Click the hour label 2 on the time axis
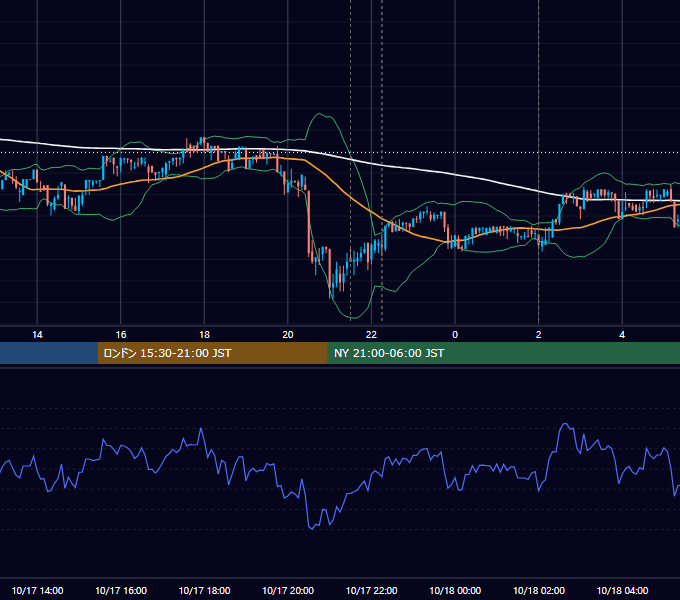The image size is (680, 600). 539,335
